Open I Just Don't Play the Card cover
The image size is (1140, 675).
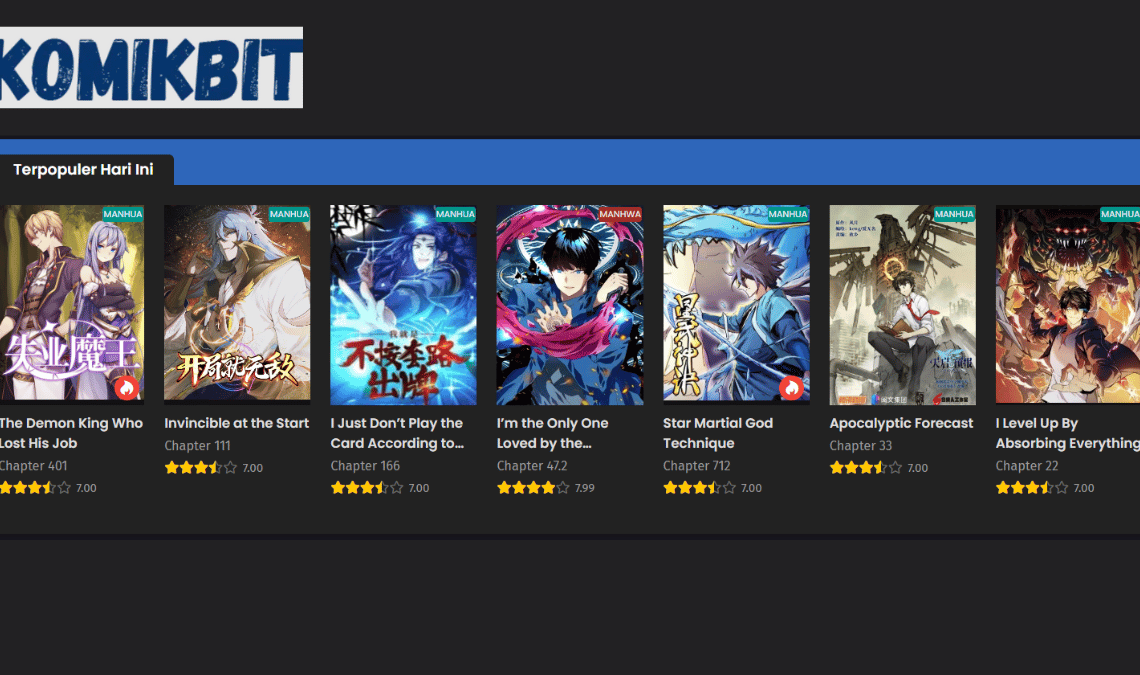click(403, 304)
